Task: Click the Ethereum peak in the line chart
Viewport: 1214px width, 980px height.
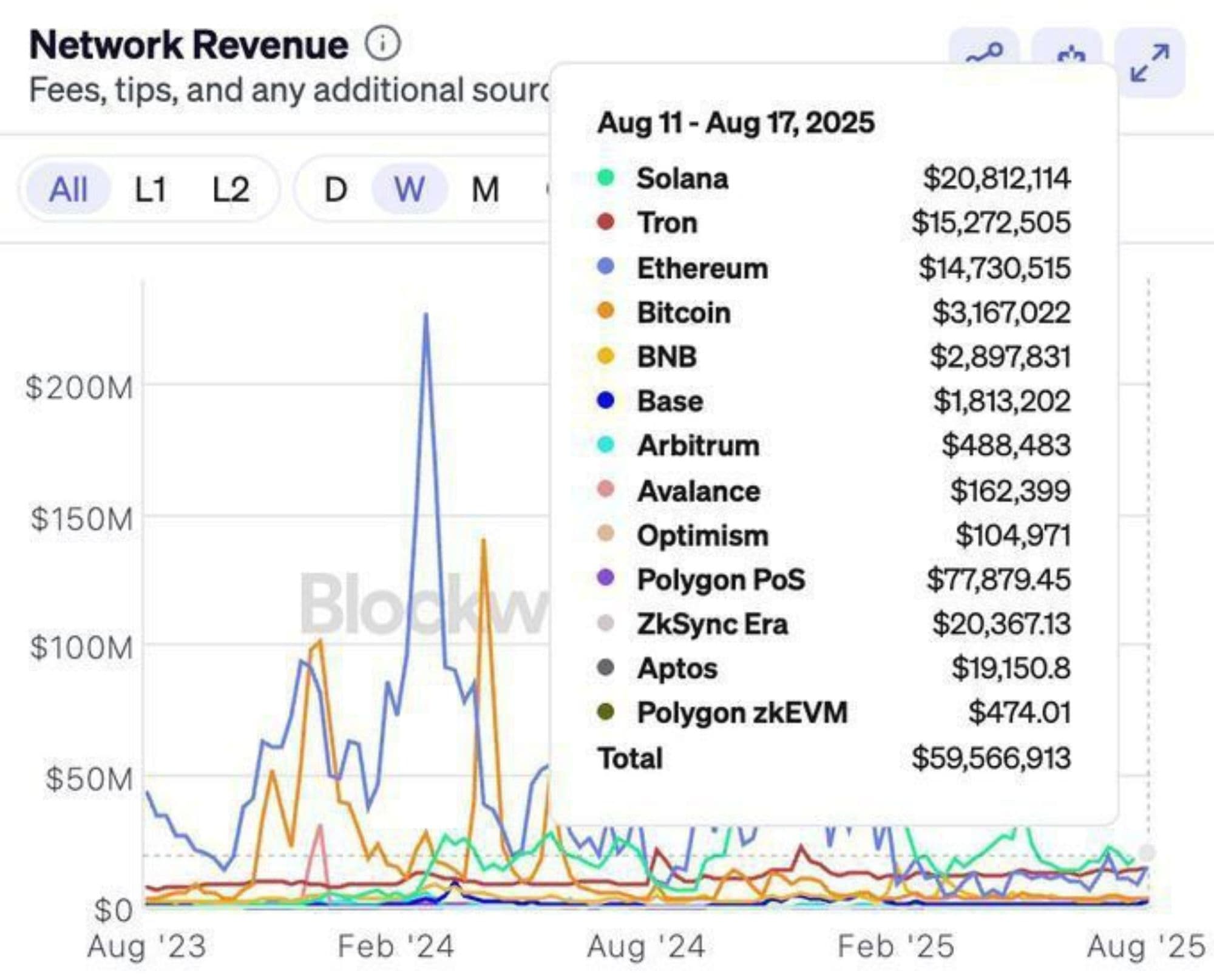Action: click(x=426, y=316)
